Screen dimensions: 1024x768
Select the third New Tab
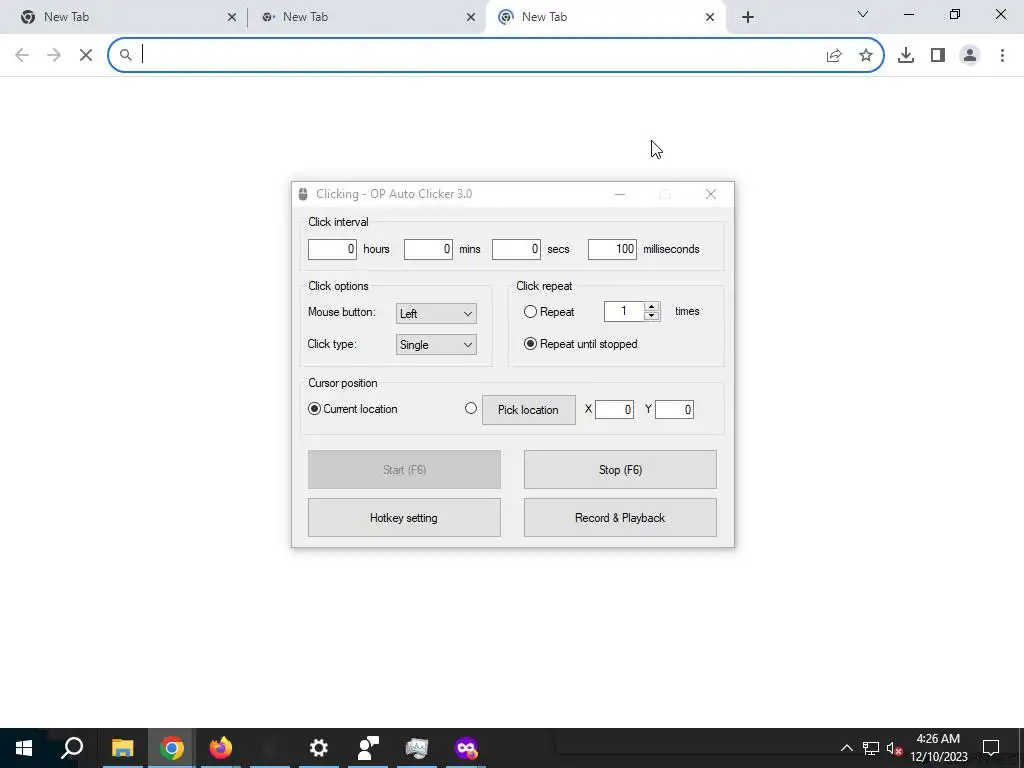pos(605,17)
